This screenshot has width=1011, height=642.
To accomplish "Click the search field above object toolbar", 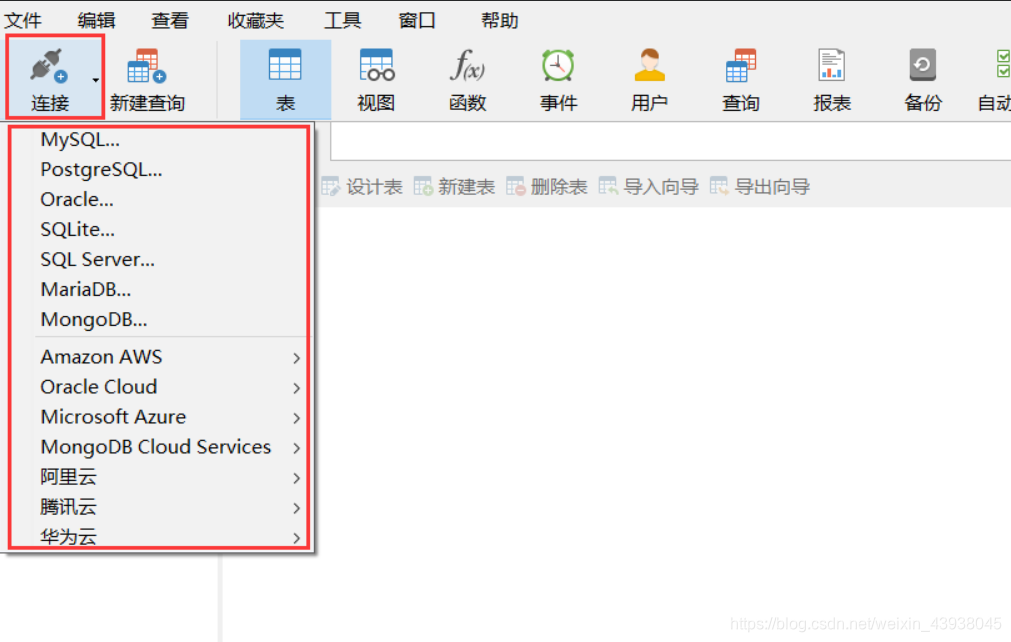I will (x=671, y=141).
